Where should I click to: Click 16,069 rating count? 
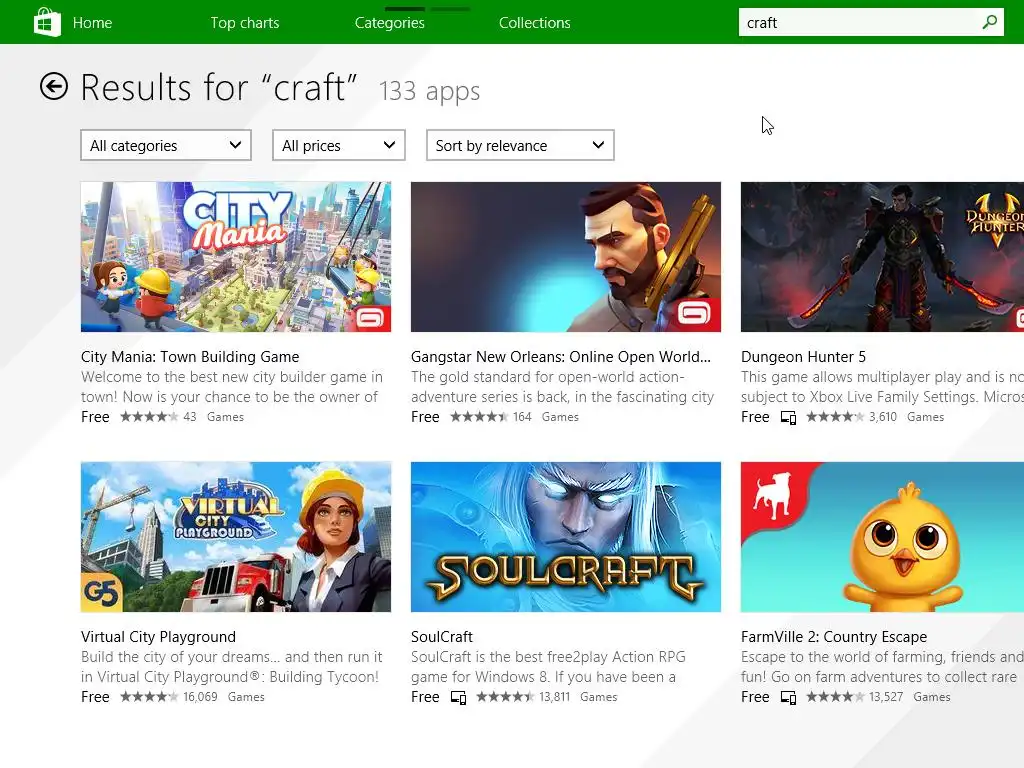pyautogui.click(x=200, y=697)
